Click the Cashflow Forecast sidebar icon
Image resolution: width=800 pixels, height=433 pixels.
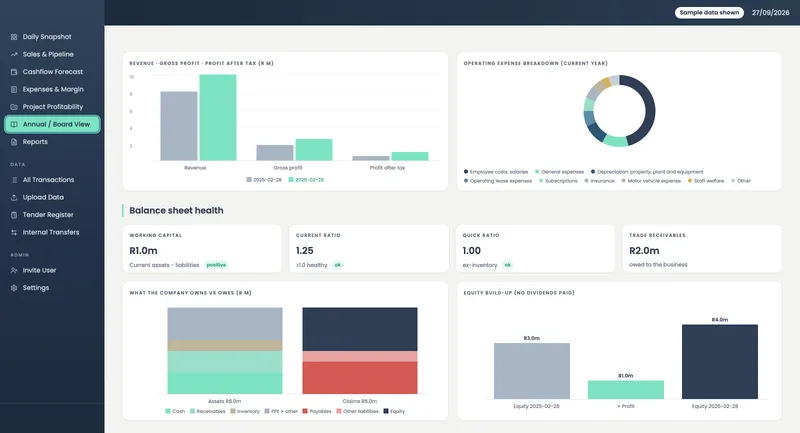tap(14, 72)
